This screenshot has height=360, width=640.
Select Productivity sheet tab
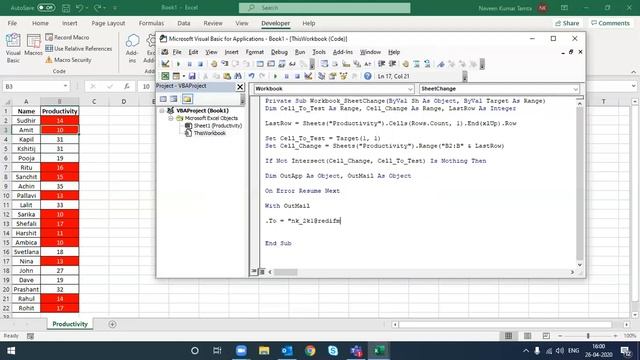[70, 324]
